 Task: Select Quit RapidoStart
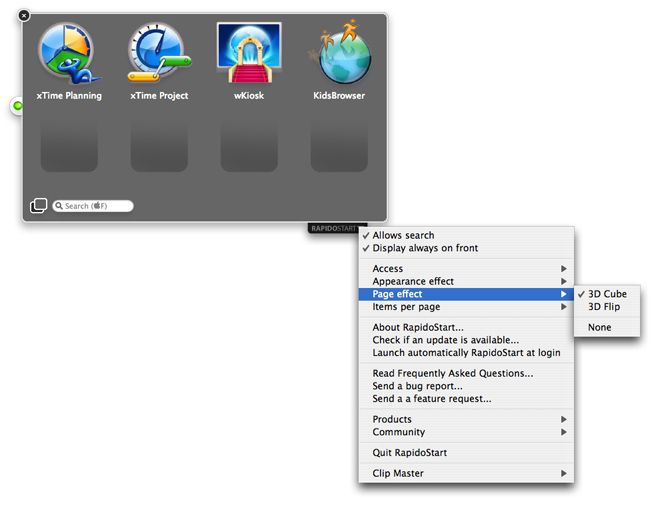466,452
